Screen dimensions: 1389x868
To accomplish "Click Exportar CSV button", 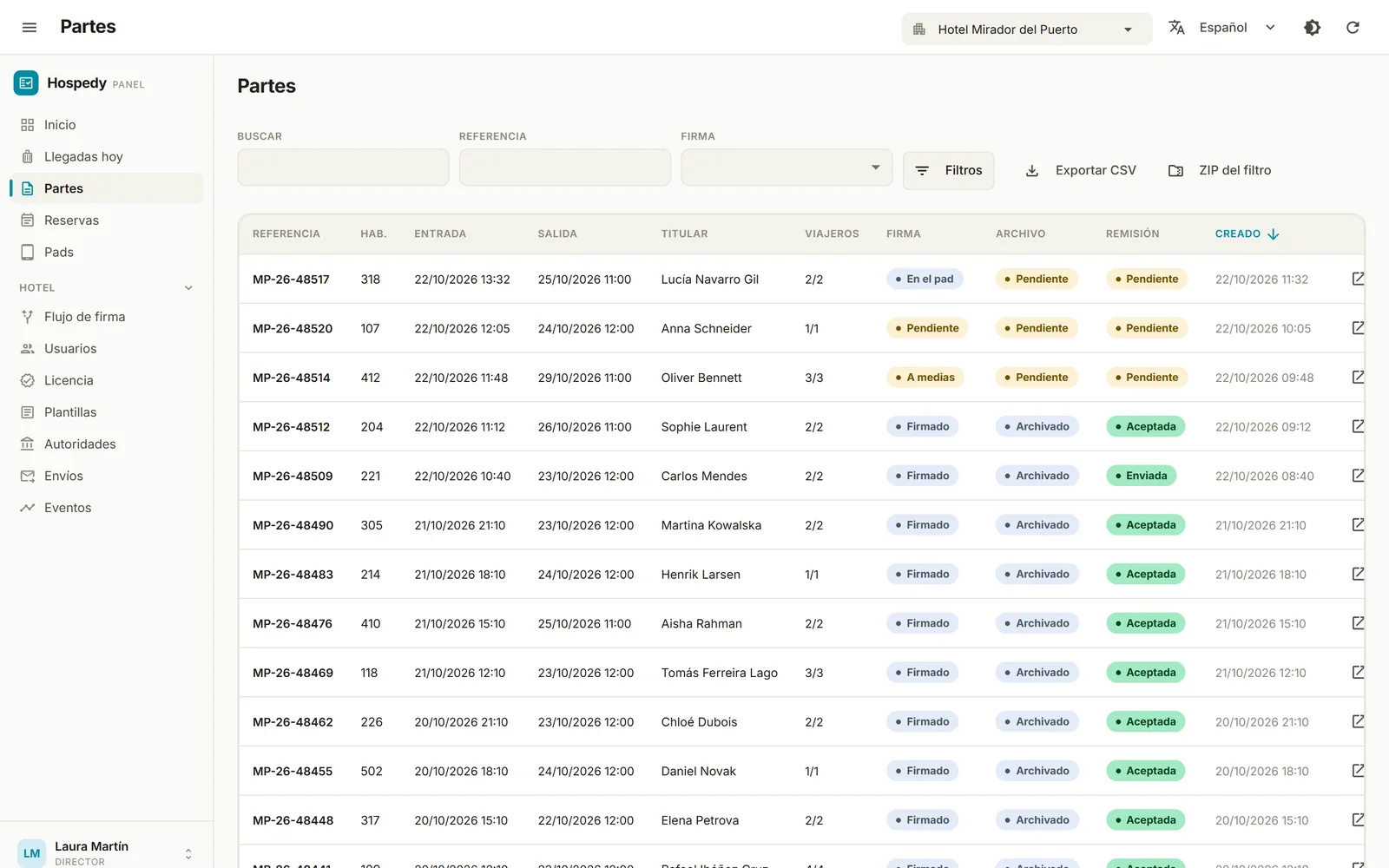I will tap(1081, 170).
